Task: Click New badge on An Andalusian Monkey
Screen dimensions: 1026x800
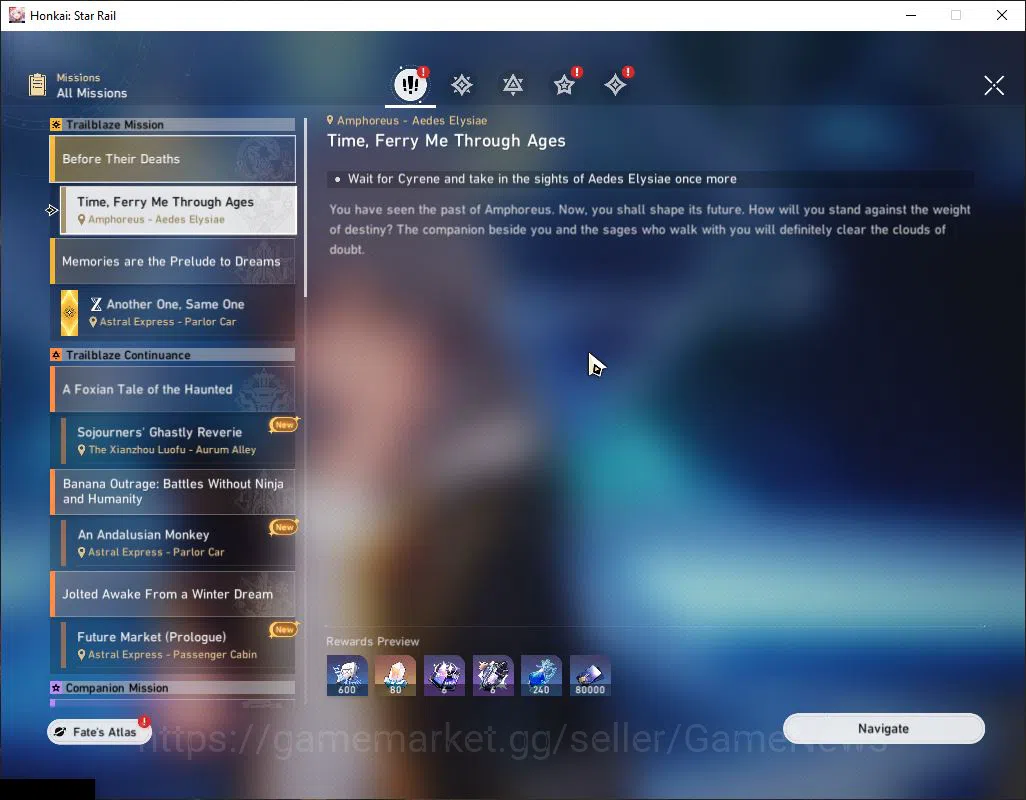Action: pyautogui.click(x=284, y=527)
